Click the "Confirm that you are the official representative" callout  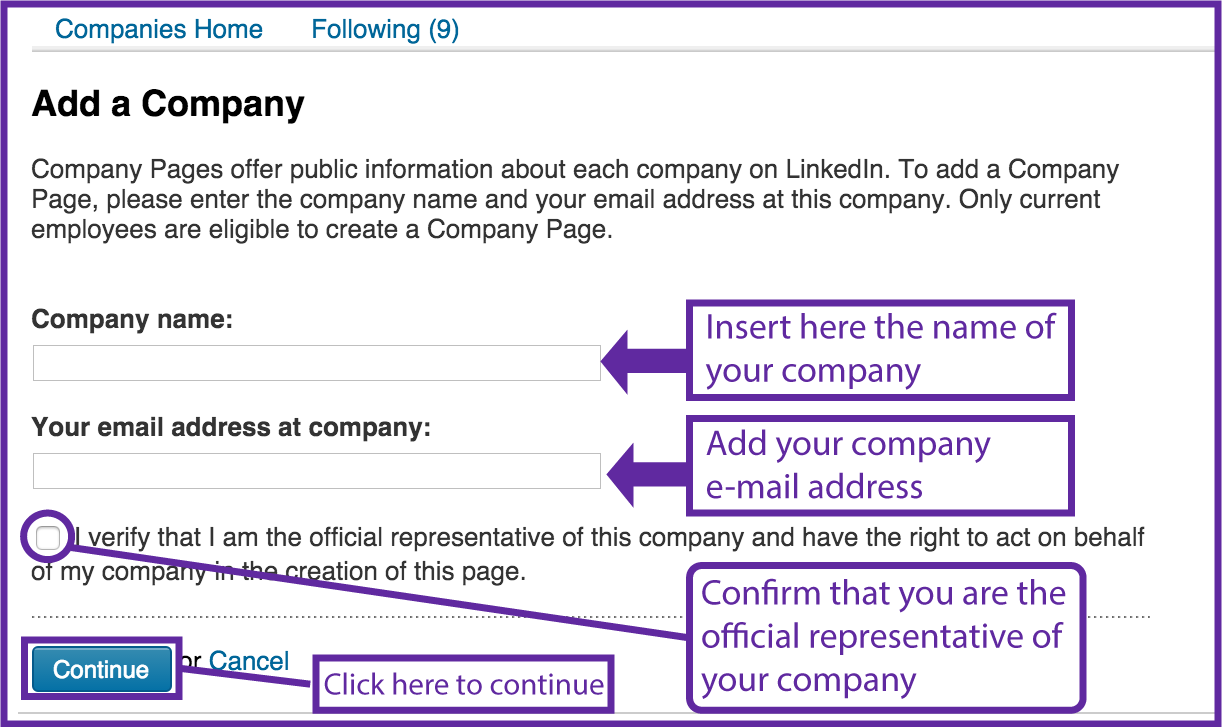click(x=884, y=636)
